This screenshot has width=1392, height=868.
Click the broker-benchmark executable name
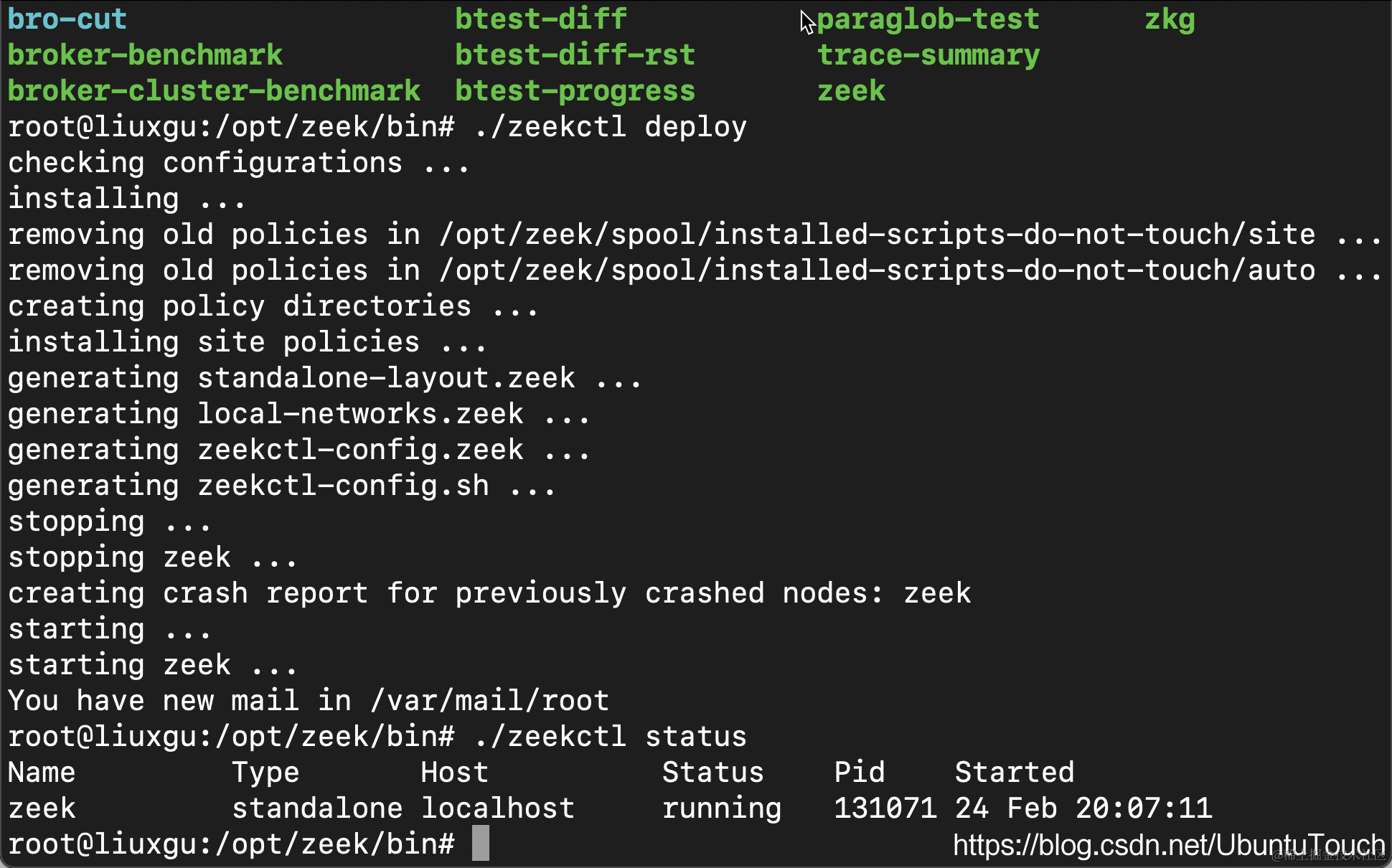145,55
